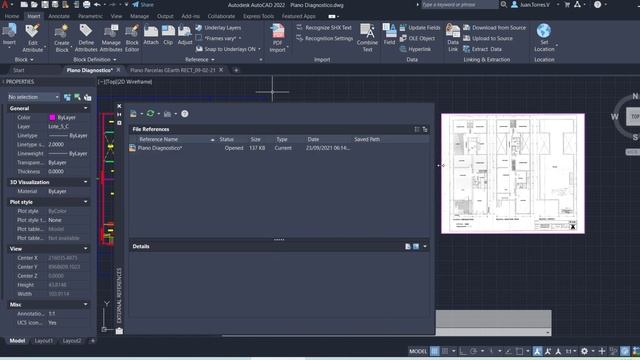Open External References help button
This screenshot has width=640, height=360.
point(184,114)
